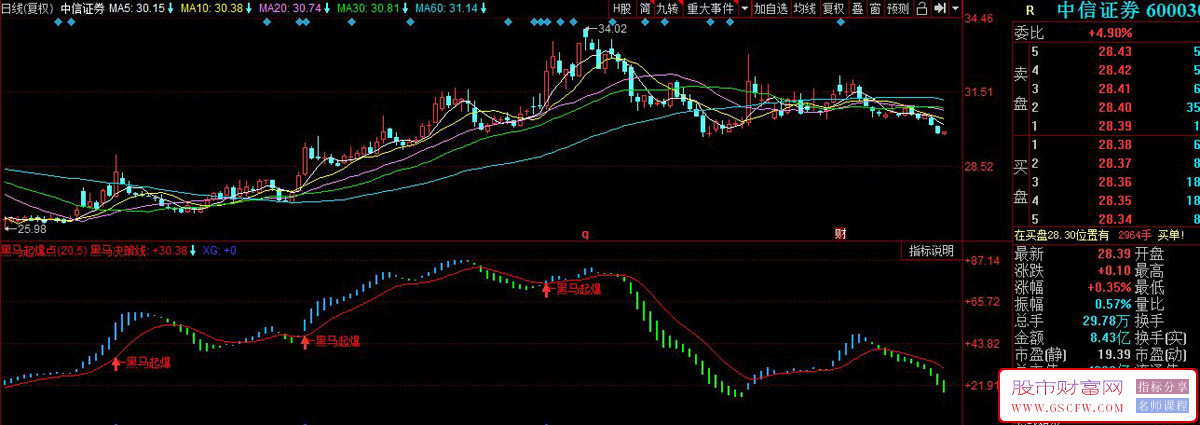Click the +87.14 indicator axis label
The height and width of the screenshot is (425, 1200).
982,261
